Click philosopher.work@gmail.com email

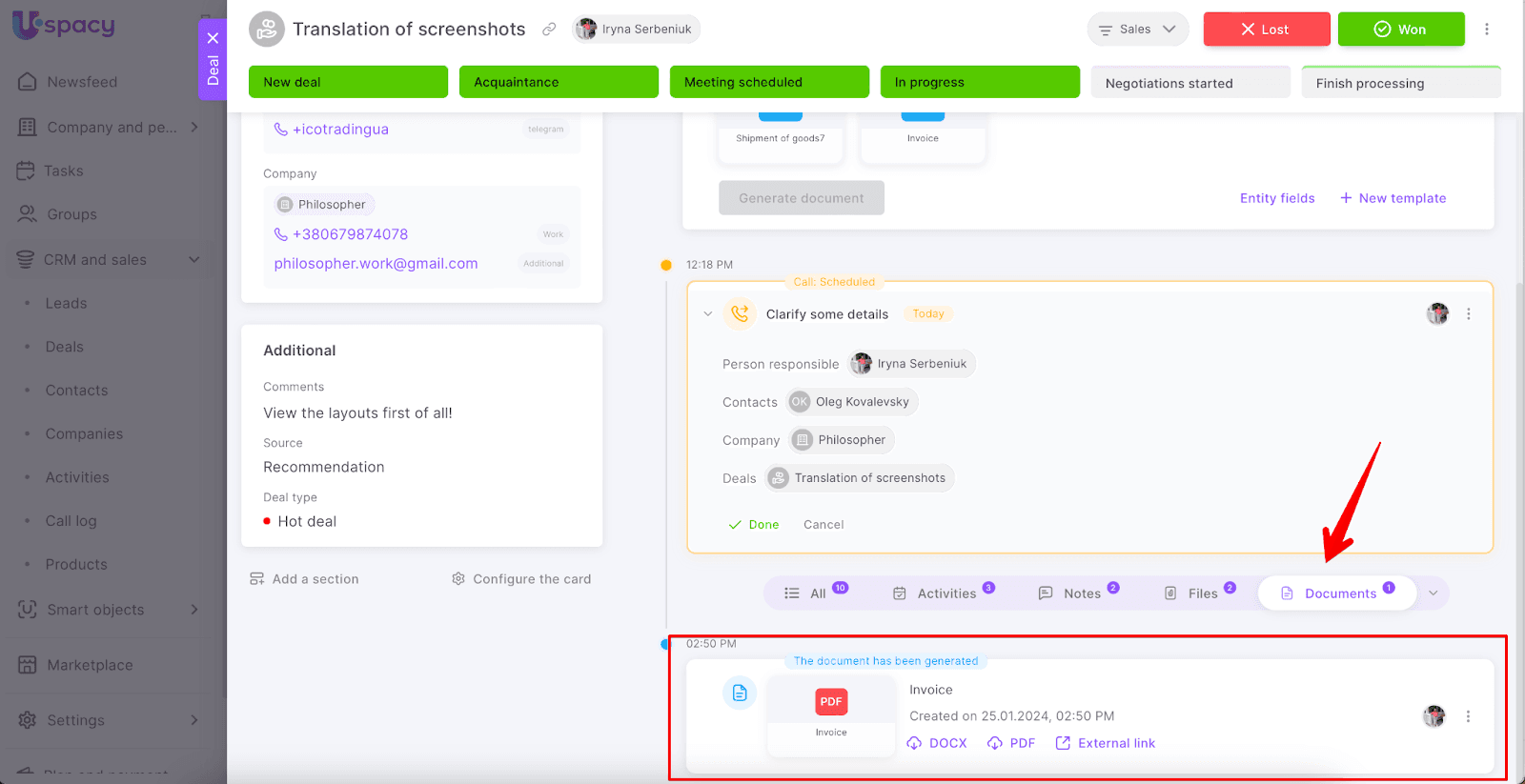376,264
